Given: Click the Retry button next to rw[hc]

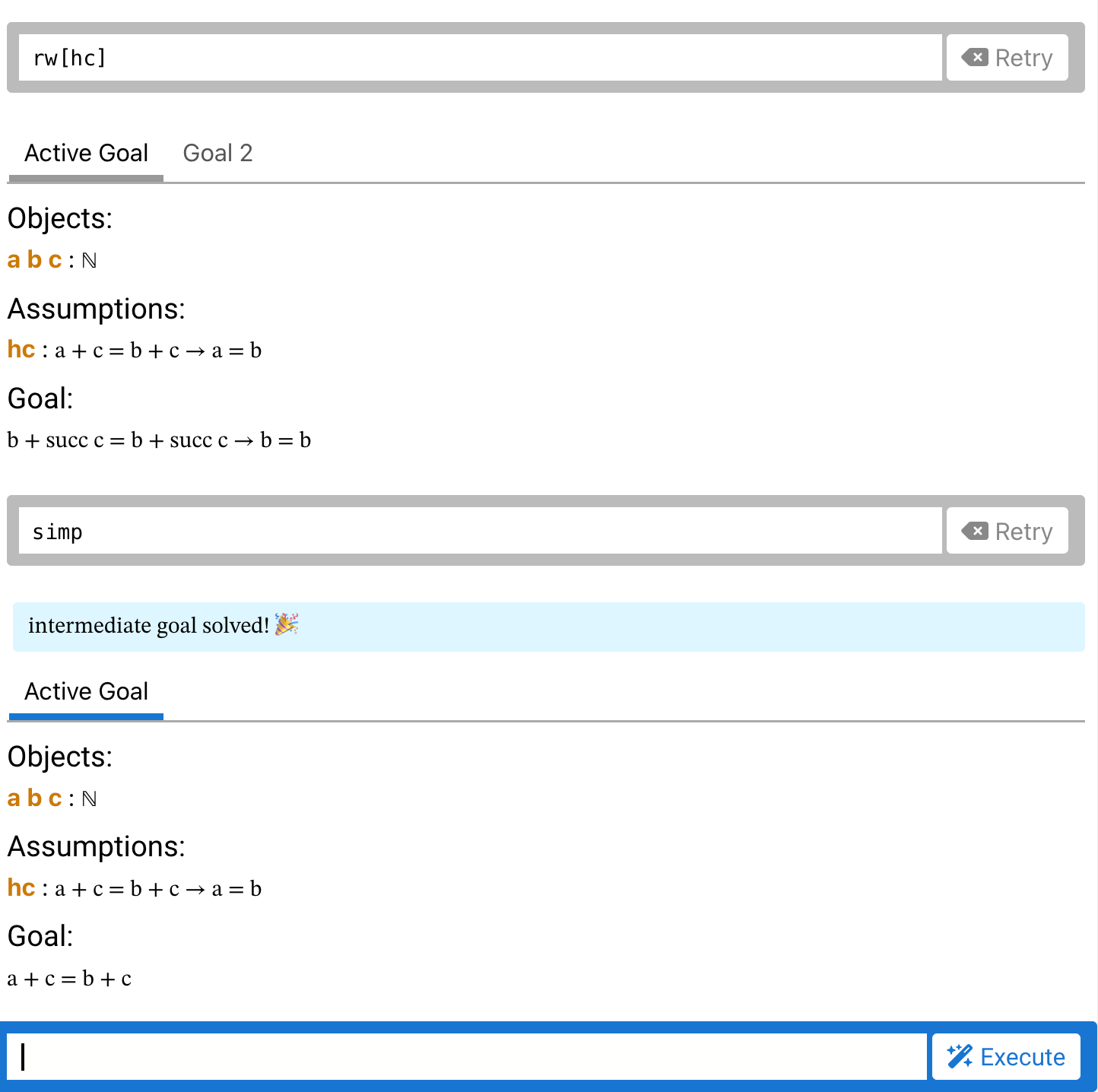Looking at the screenshot, I should click(1007, 58).
